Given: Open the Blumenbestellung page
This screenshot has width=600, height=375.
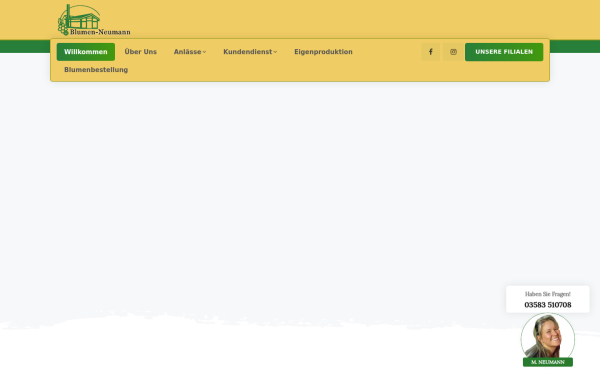Looking at the screenshot, I should [96, 70].
